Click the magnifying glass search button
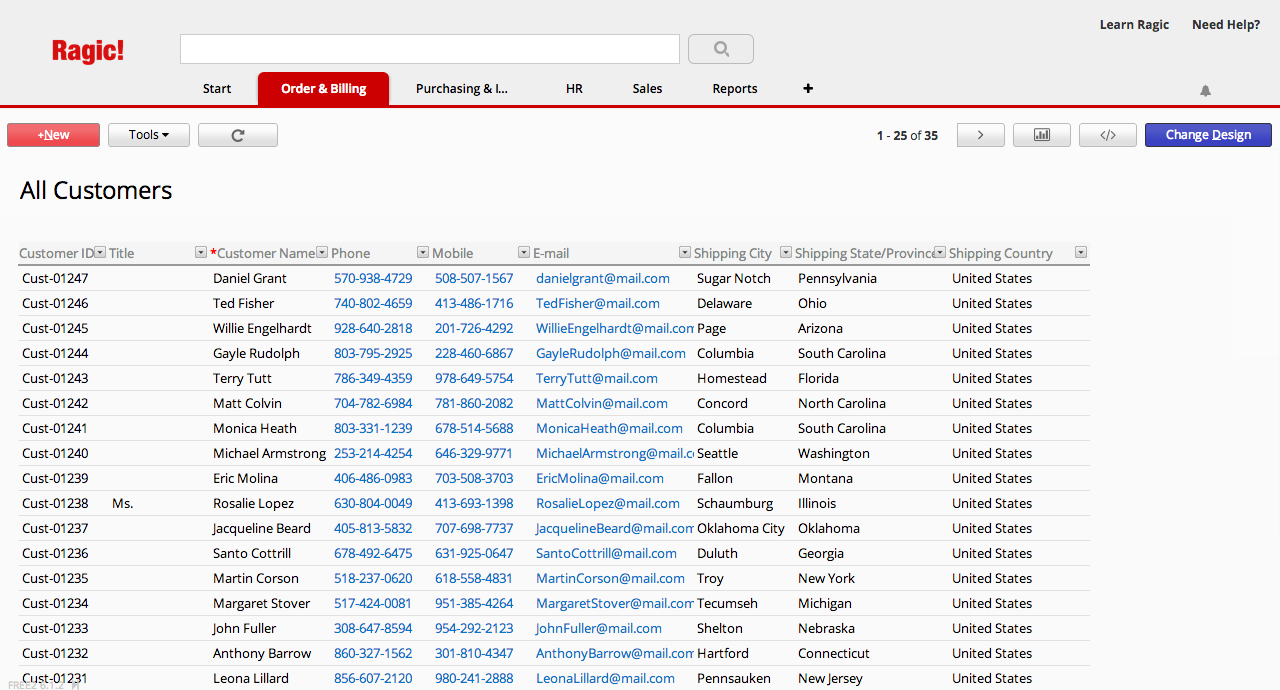This screenshot has height=690, width=1280. 721,49
